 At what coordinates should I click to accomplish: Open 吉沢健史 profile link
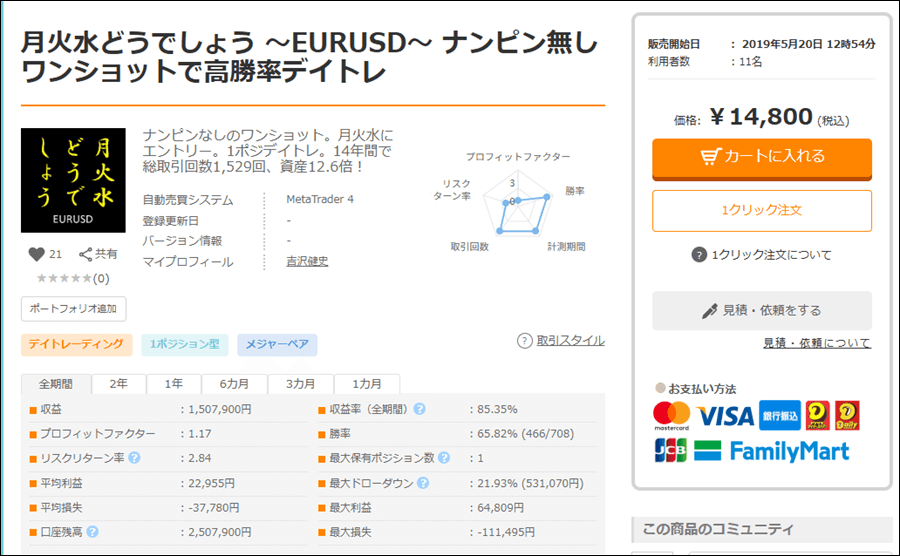307,262
